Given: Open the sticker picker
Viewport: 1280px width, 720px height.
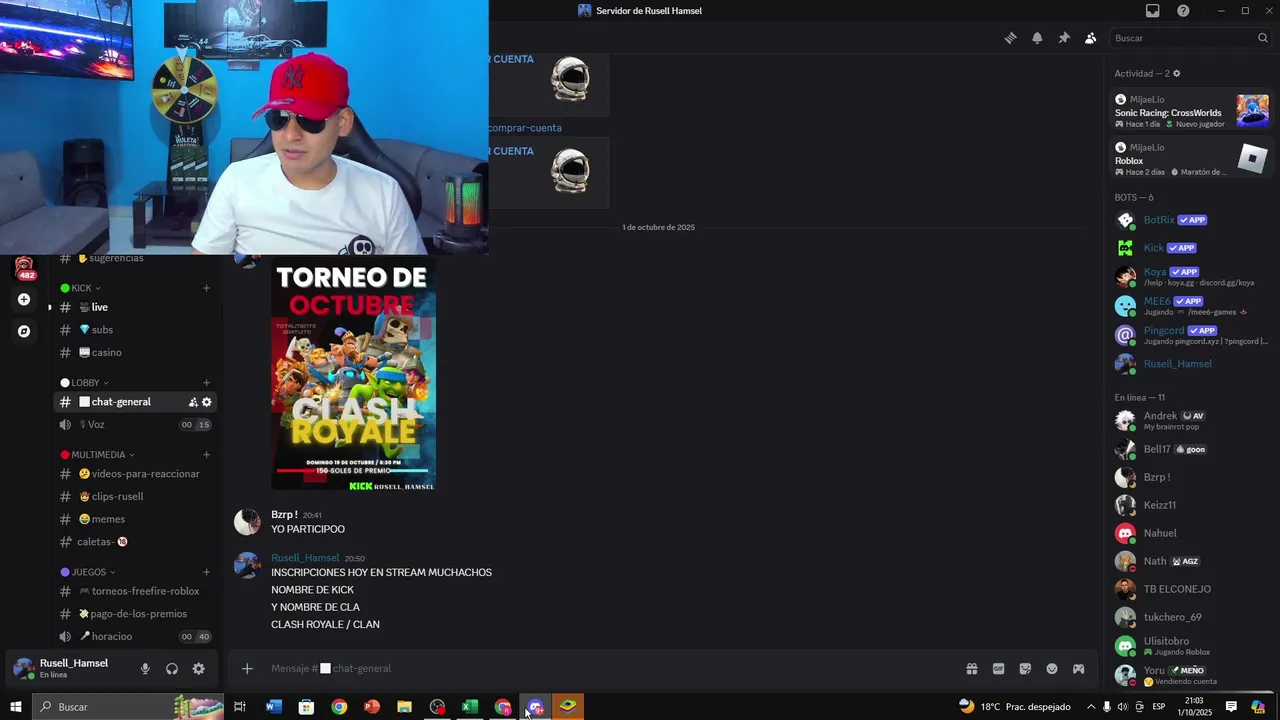Looking at the screenshot, I should click(1025, 669).
